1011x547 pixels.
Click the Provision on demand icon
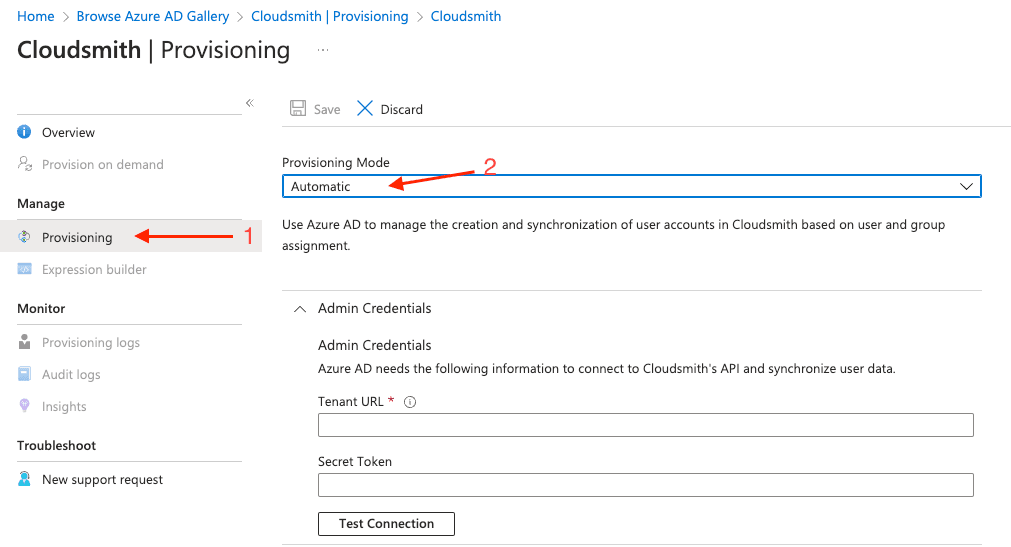point(25,164)
